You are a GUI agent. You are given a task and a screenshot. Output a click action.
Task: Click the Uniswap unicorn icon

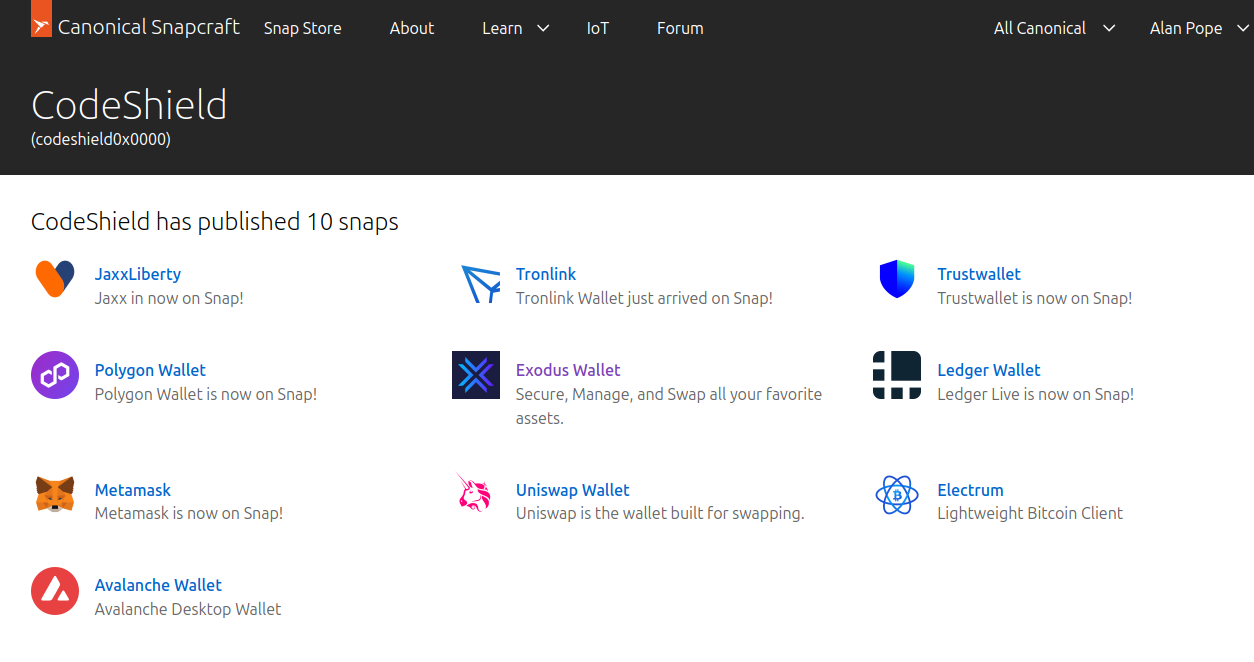tap(476, 494)
